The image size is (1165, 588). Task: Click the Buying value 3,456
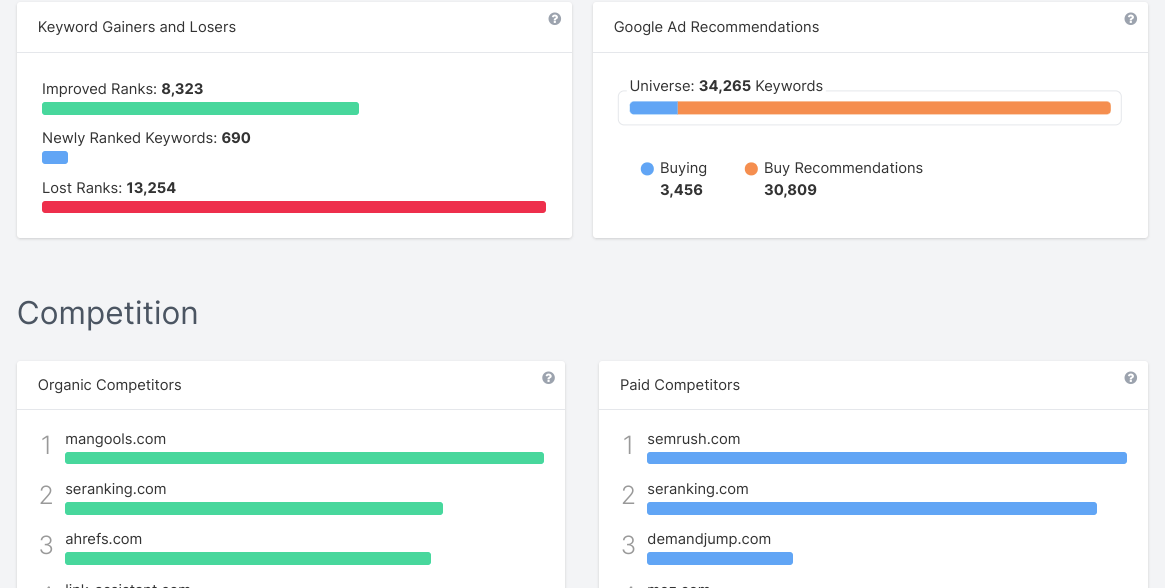(681, 190)
